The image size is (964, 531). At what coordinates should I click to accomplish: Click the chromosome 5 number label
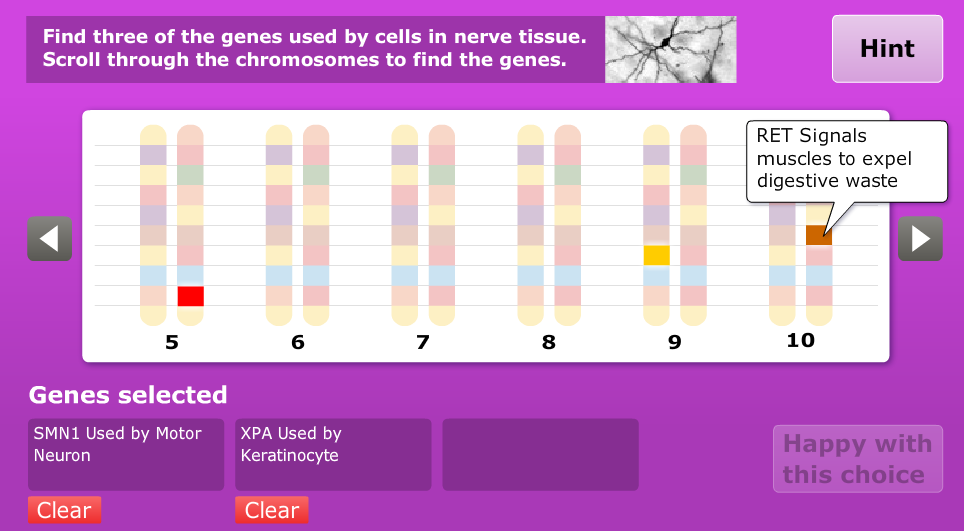click(172, 342)
